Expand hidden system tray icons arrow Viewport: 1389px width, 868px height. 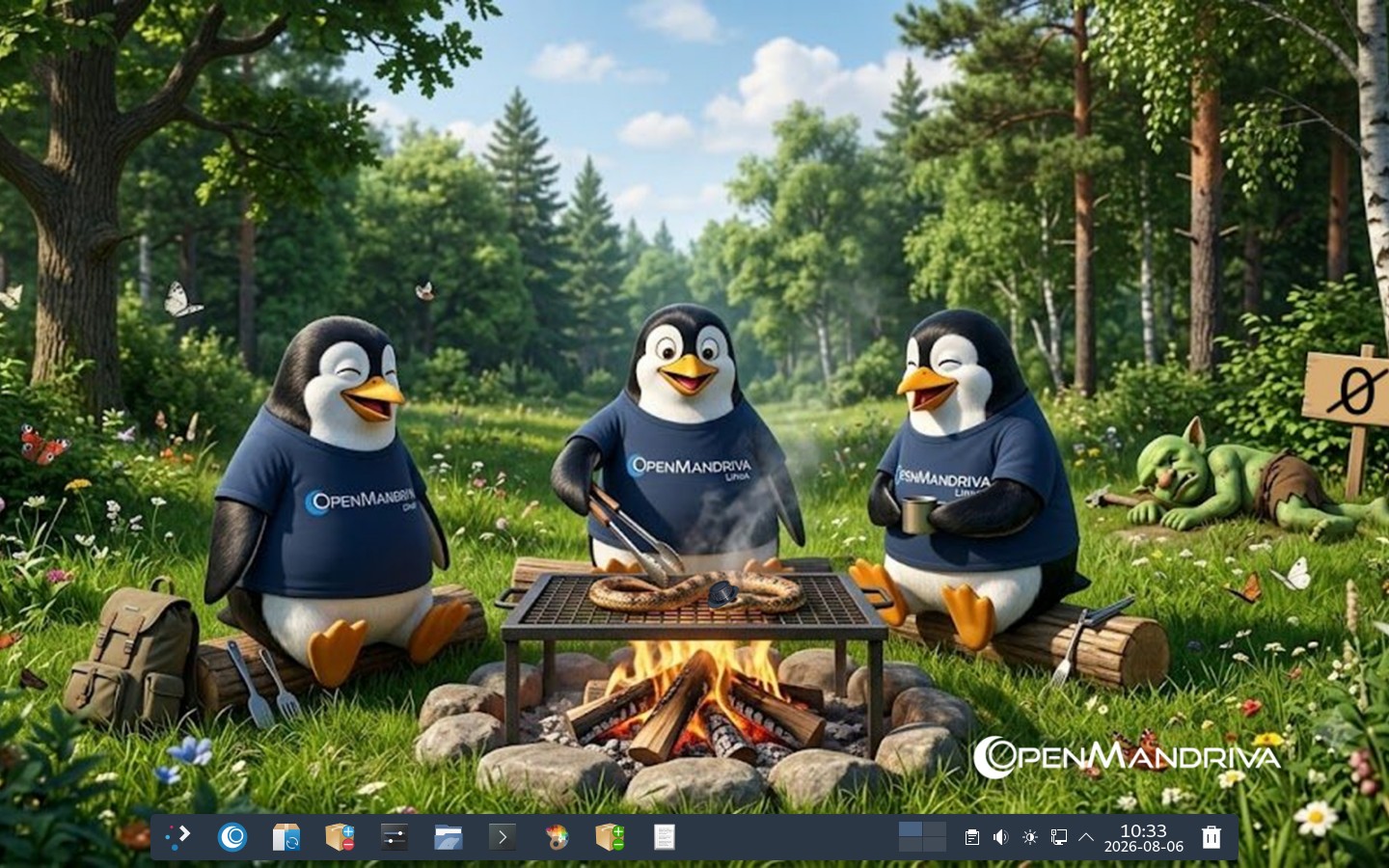1086,837
